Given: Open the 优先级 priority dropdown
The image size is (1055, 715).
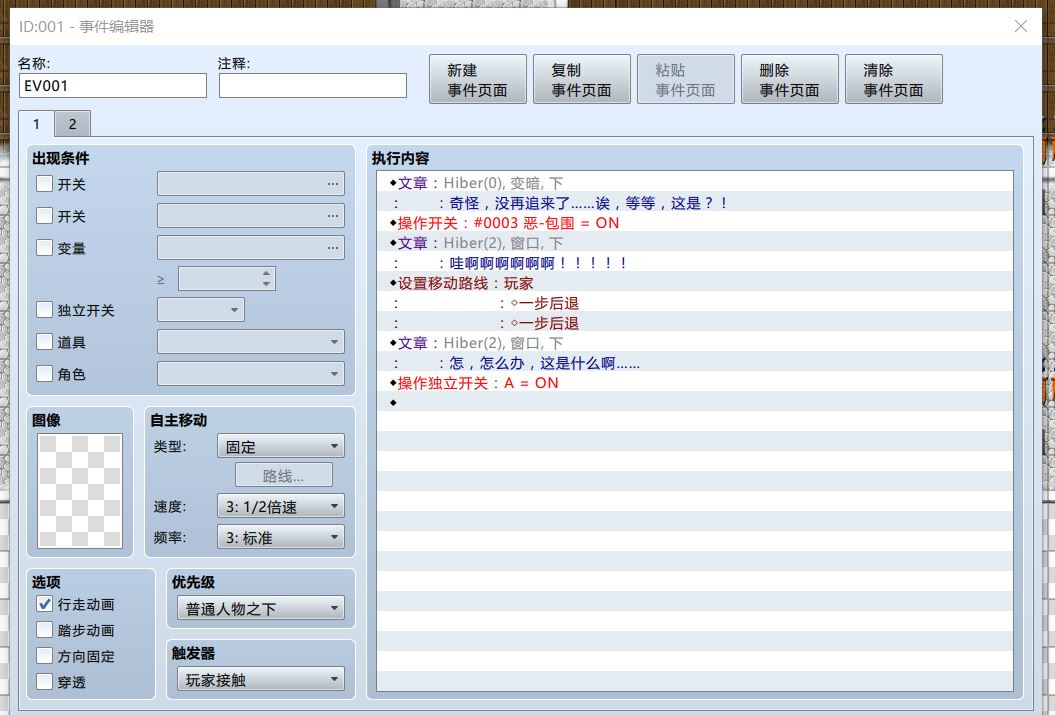Looking at the screenshot, I should point(261,608).
